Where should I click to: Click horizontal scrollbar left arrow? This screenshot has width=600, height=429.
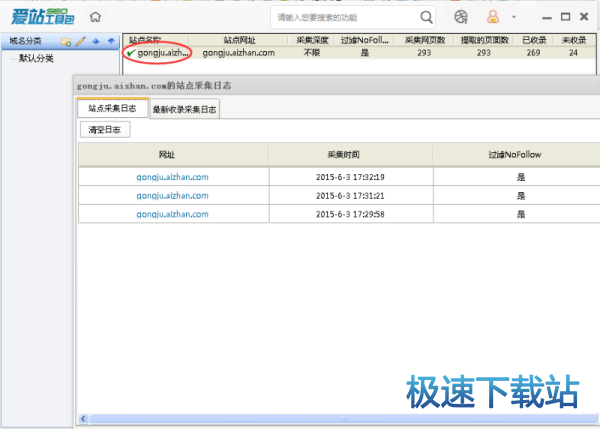click(x=83, y=419)
